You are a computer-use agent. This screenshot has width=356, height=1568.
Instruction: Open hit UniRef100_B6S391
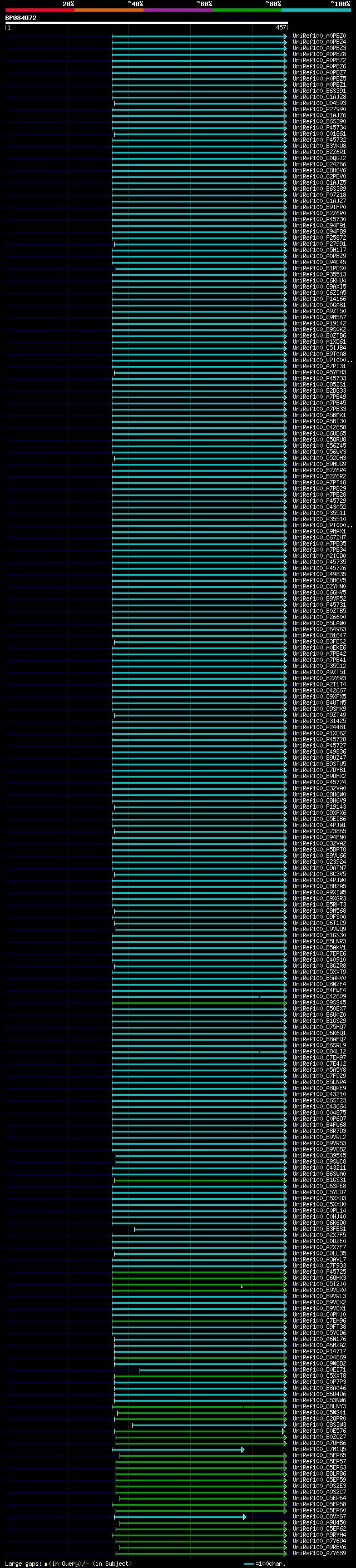tap(319, 91)
